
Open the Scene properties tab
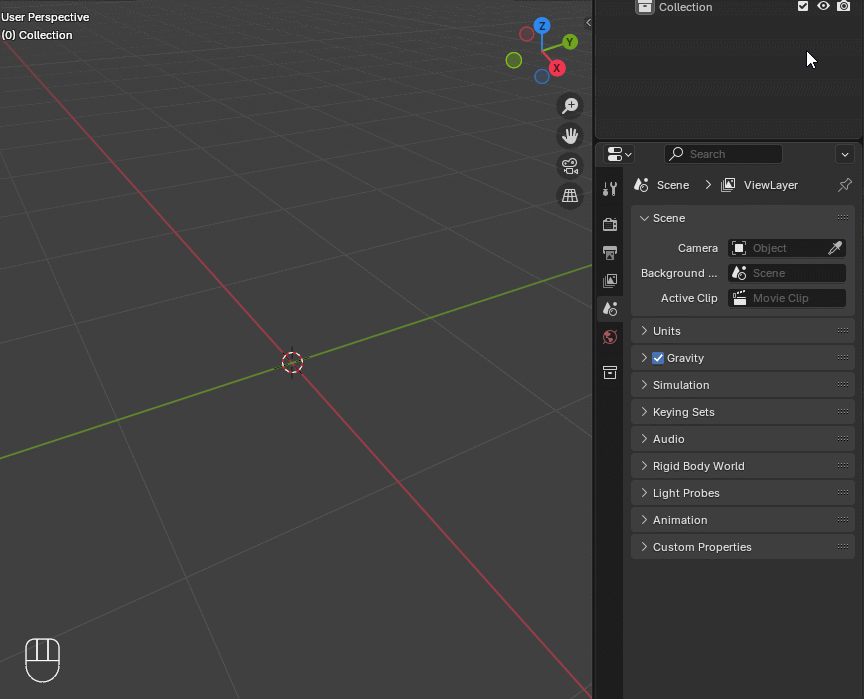[610, 309]
